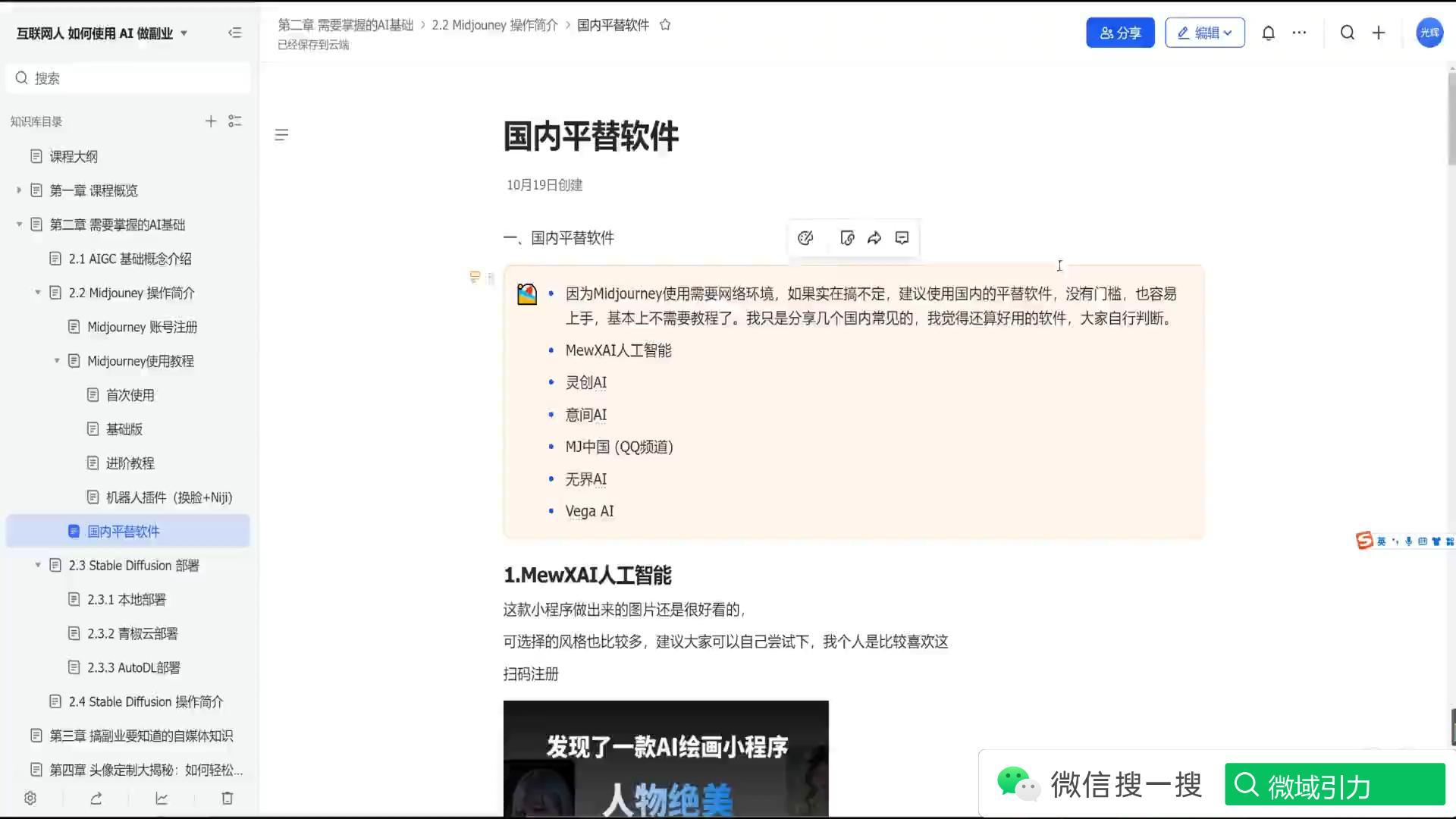Open notifications bell
Image resolution: width=1456 pixels, height=819 pixels.
[x=1268, y=33]
